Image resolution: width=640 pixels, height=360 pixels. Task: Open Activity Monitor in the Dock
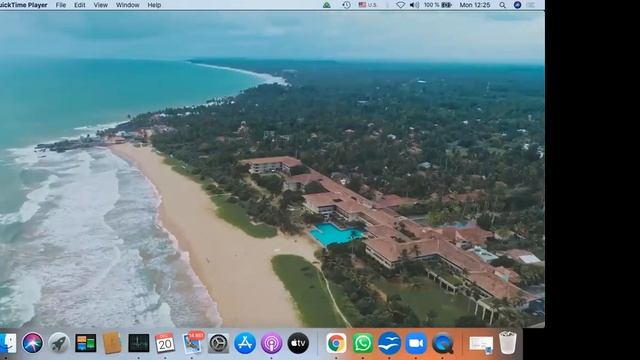point(139,343)
